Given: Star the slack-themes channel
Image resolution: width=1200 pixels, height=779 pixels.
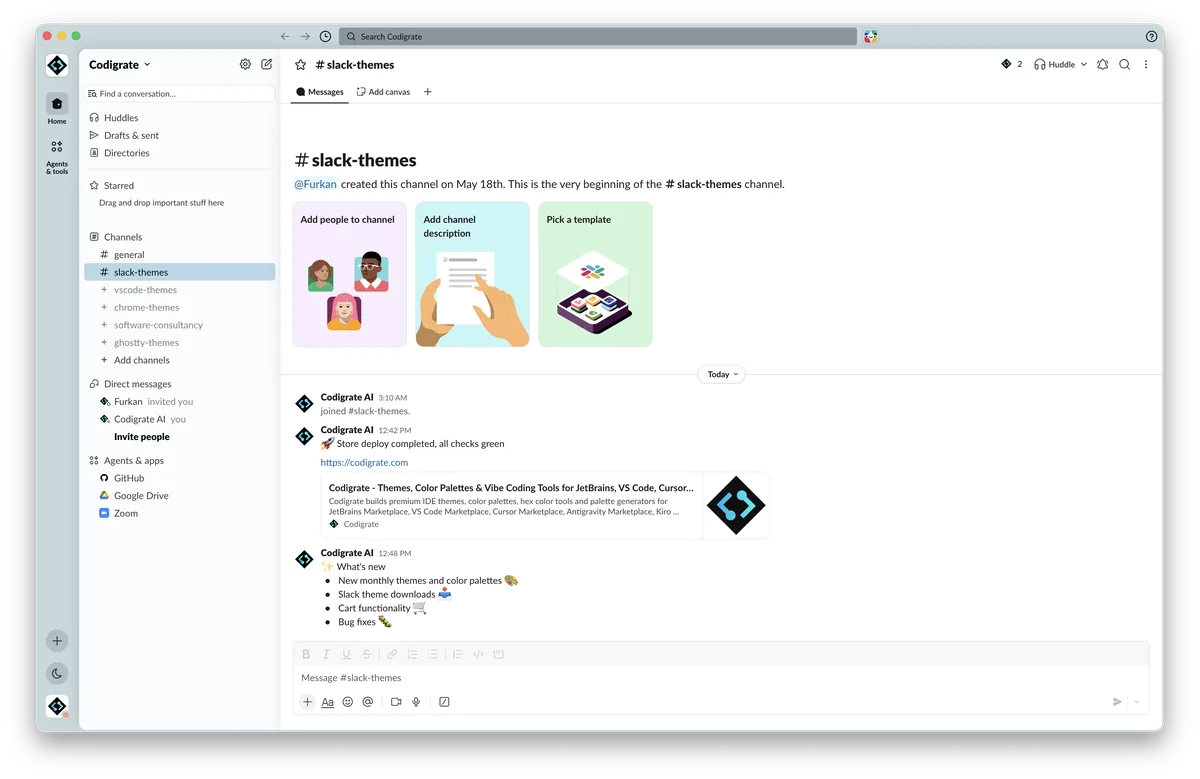Looking at the screenshot, I should pos(300,65).
